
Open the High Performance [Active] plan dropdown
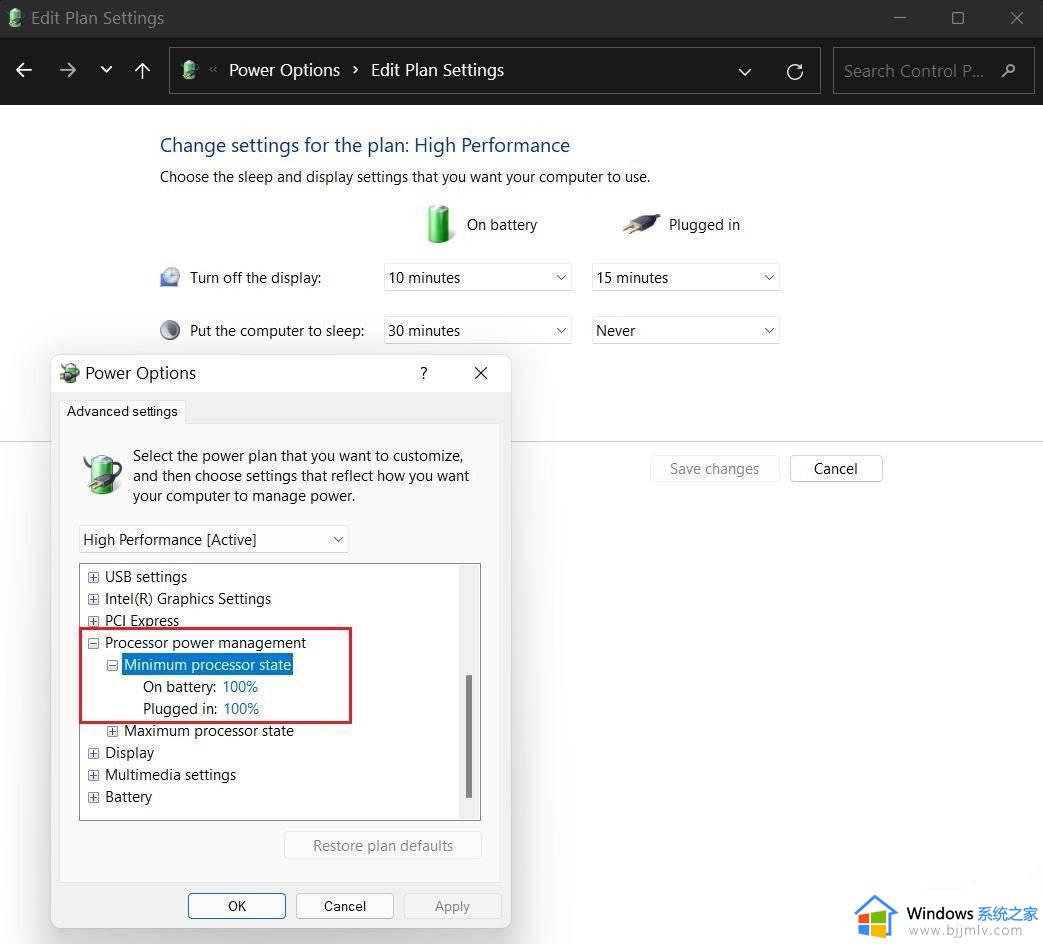(x=214, y=540)
